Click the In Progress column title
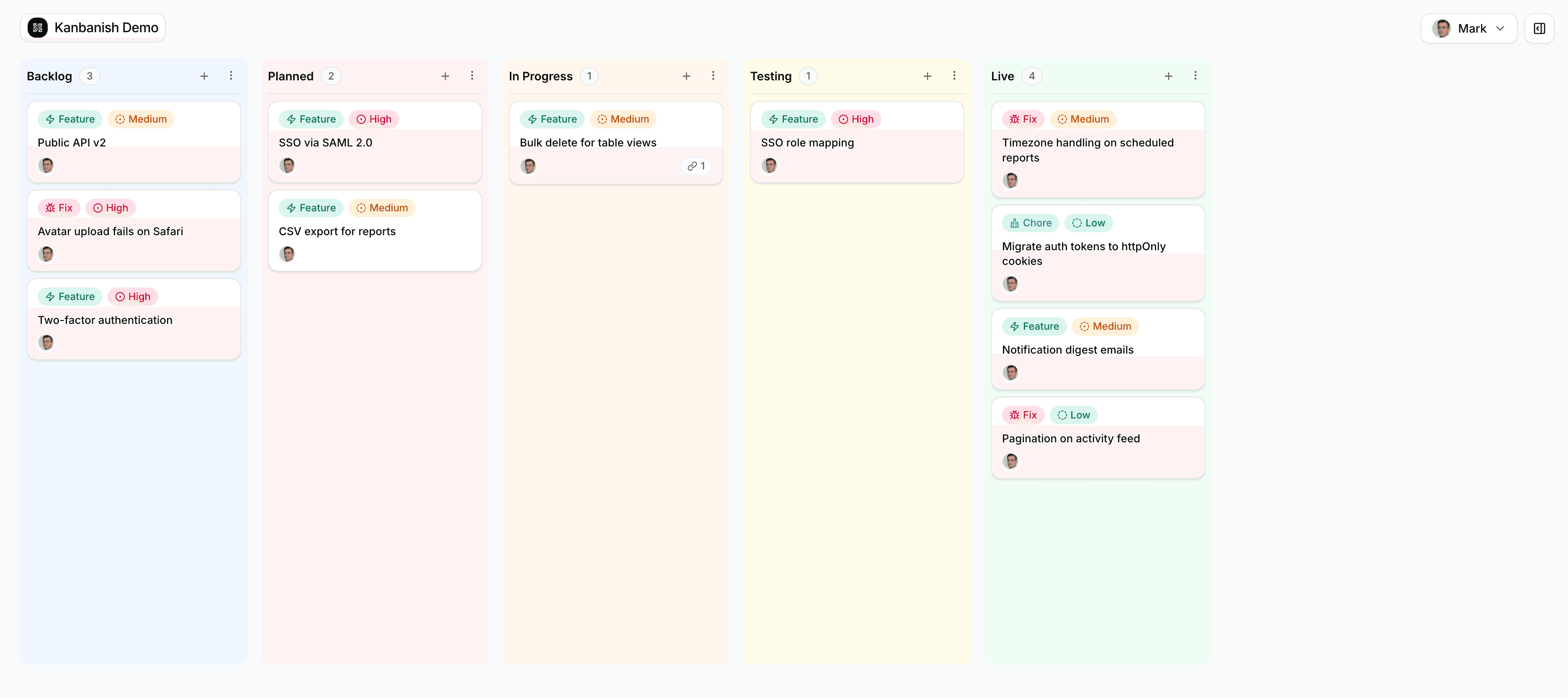The height and width of the screenshot is (698, 1568). click(540, 76)
